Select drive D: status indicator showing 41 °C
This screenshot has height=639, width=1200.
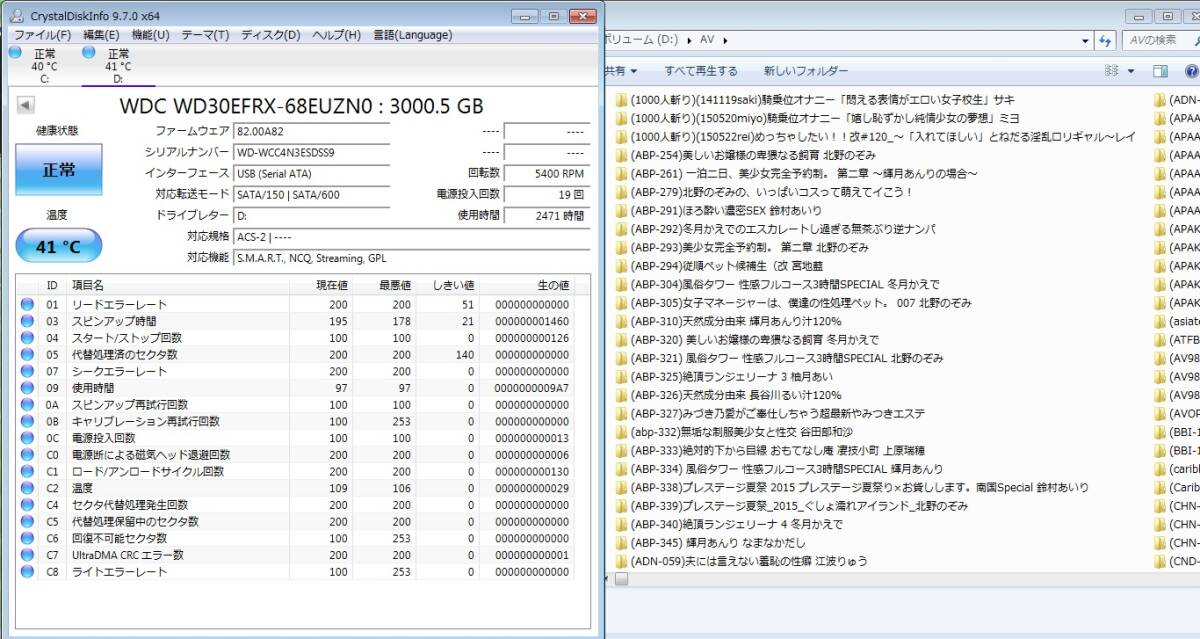pyautogui.click(x=117, y=63)
